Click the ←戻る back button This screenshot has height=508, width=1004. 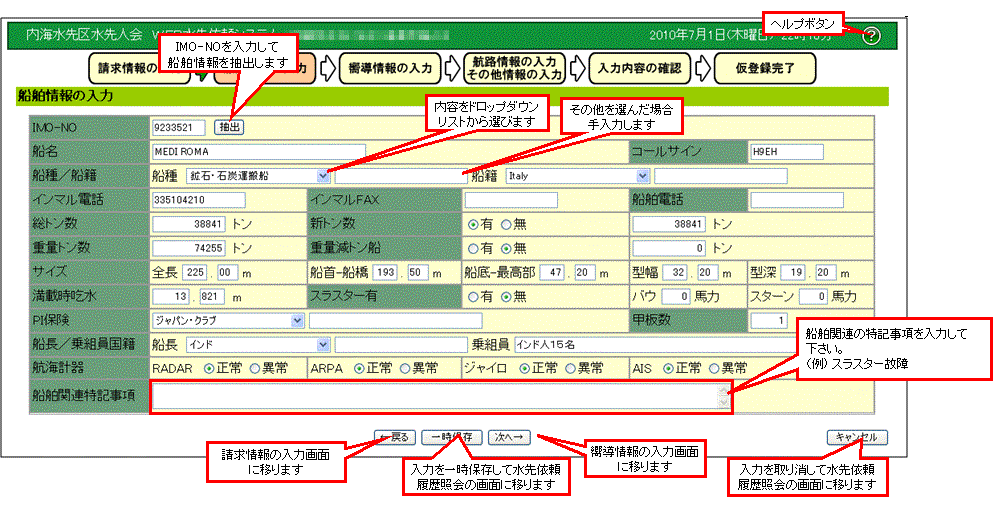[x=393, y=437]
